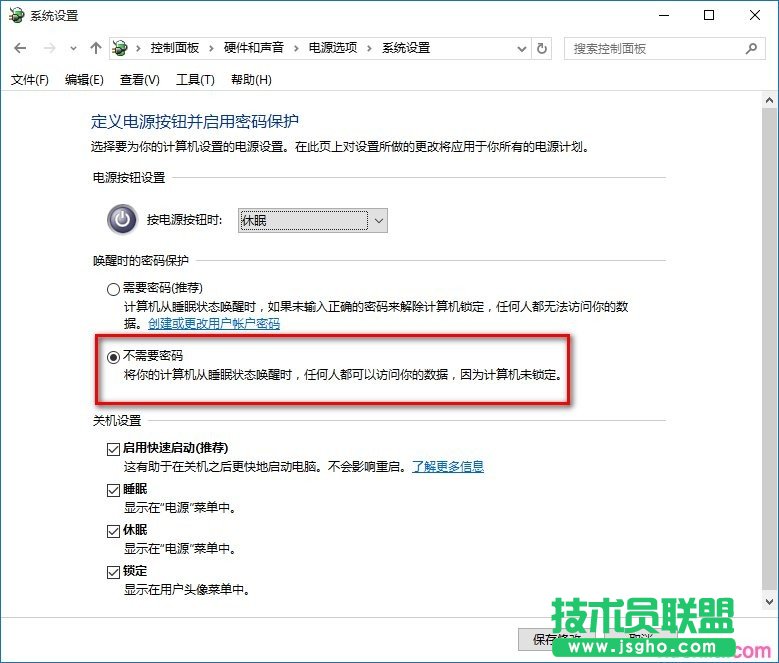Toggle the 启用快速启动 checkbox
Screen dimensions: 779x663
click(113, 448)
